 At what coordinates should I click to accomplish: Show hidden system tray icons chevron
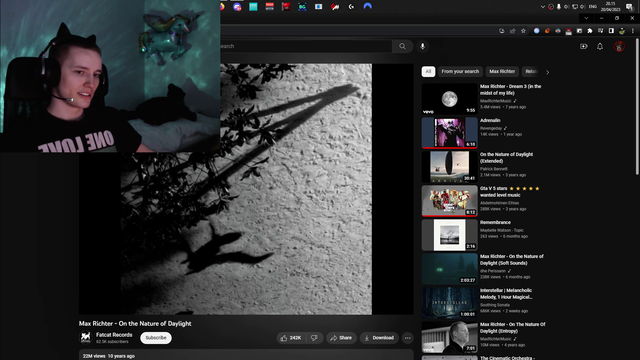coord(542,7)
